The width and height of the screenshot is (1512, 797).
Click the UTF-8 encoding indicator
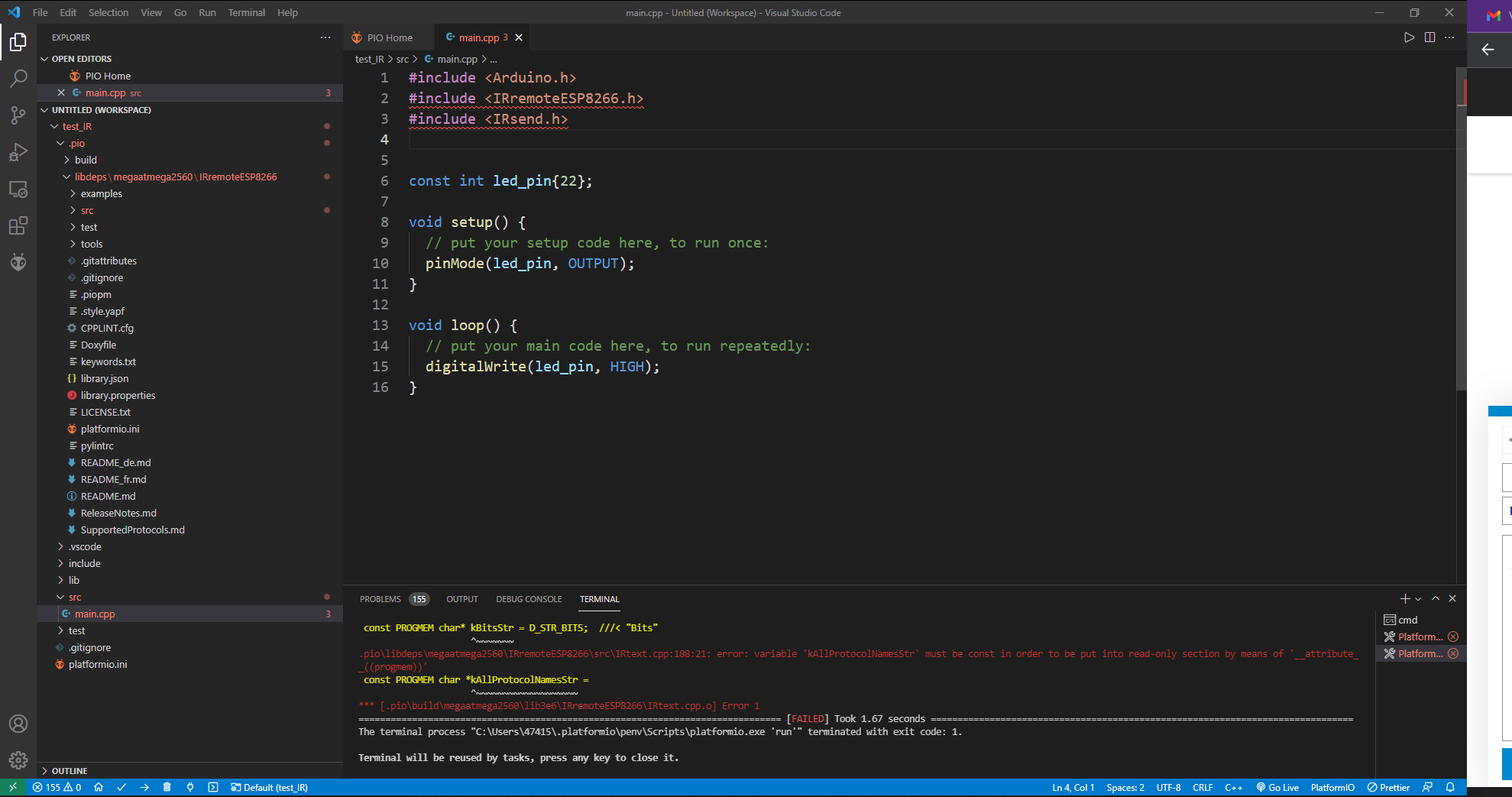[1168, 787]
